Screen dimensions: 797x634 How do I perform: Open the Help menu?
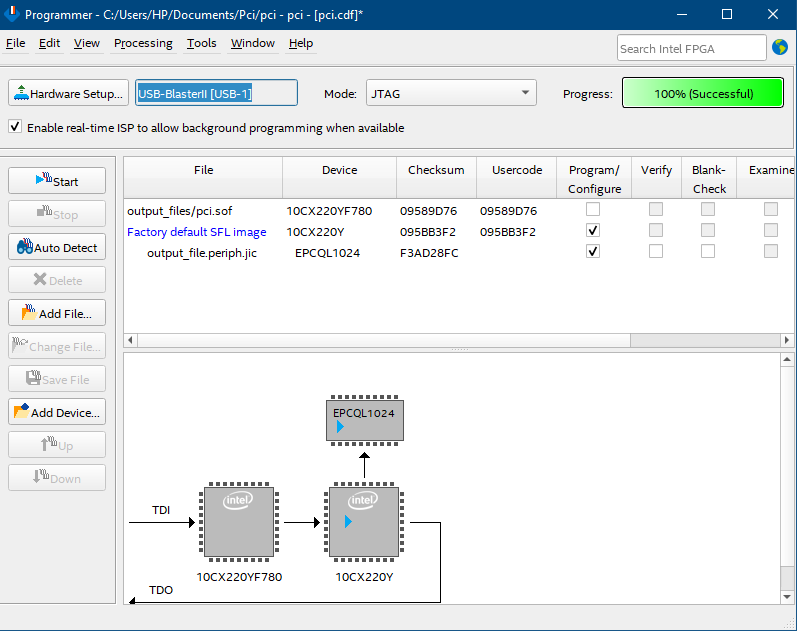pyautogui.click(x=301, y=43)
